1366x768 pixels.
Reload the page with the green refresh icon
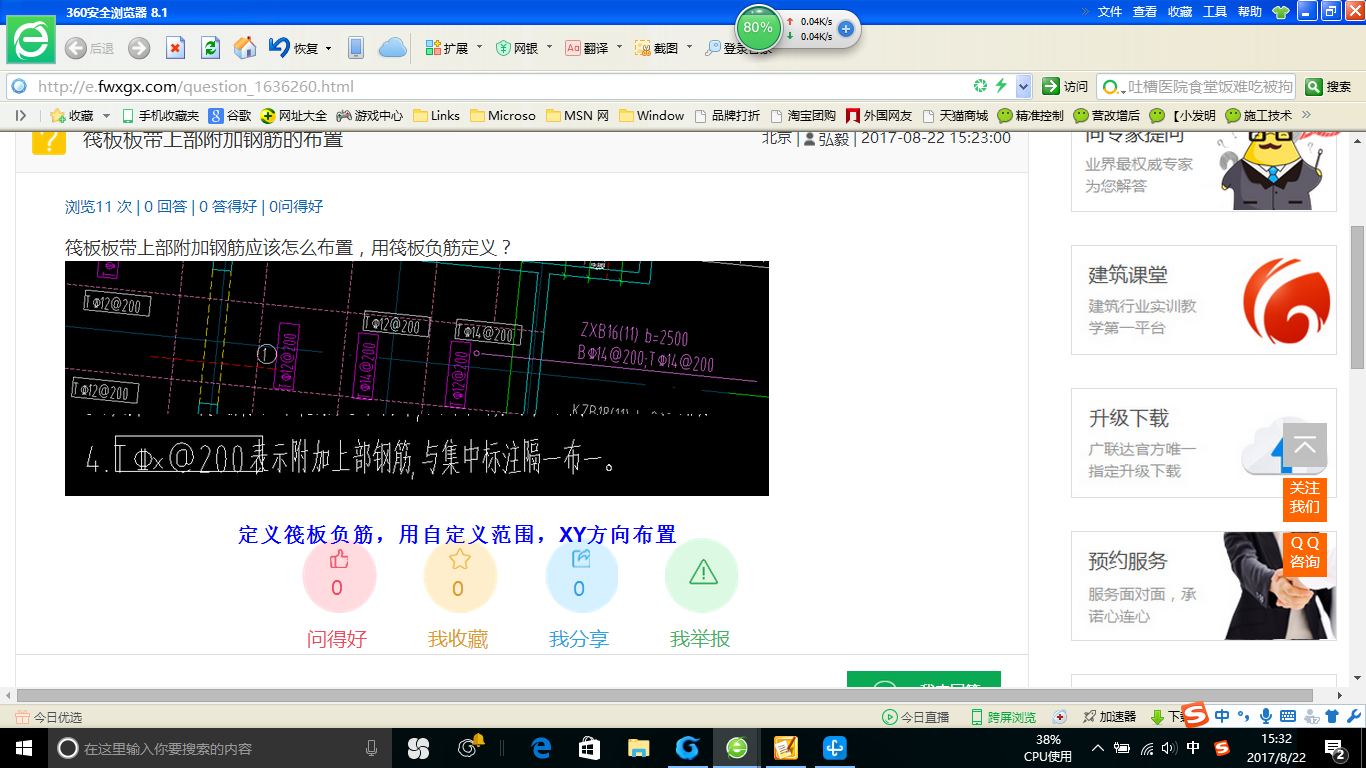[210, 48]
